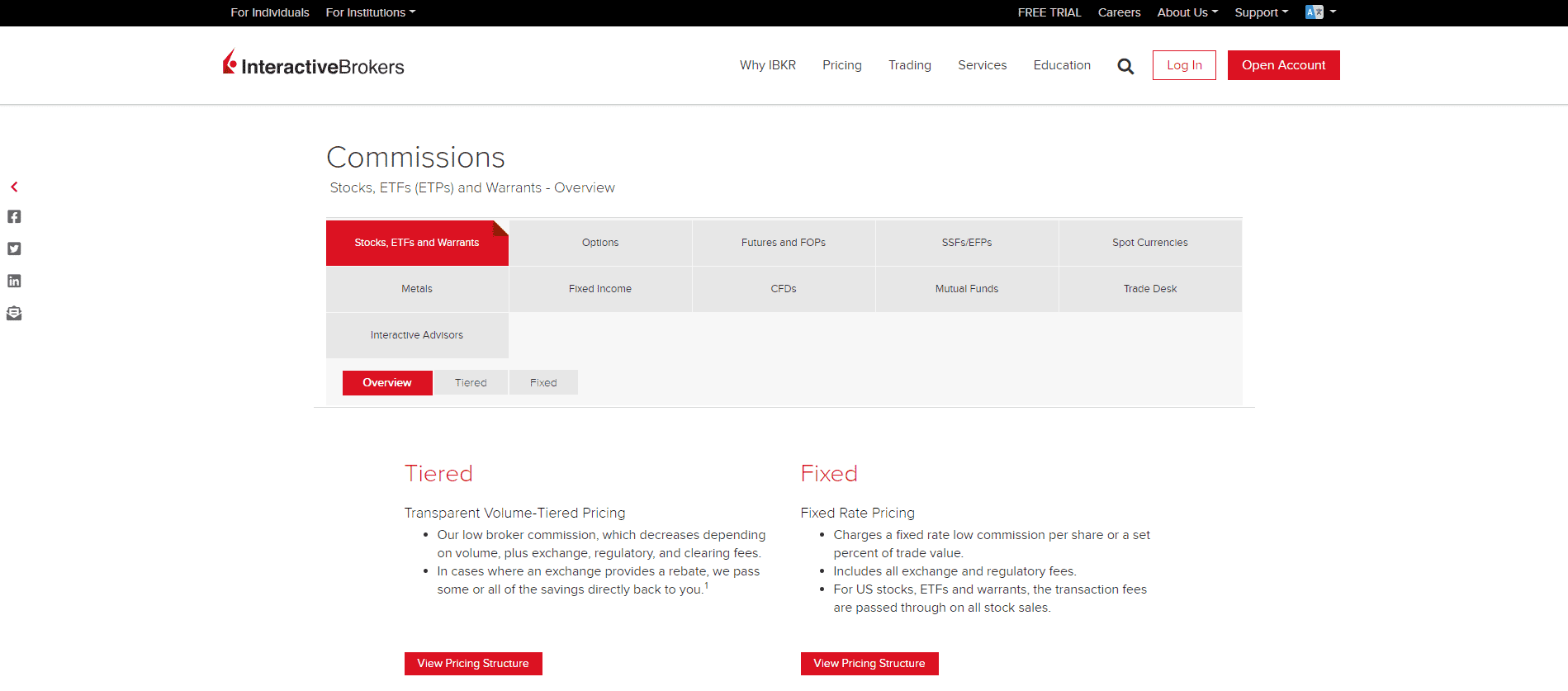Click the Fixed Rate Pricing text
Viewport: 1568px width, 691px height.
click(x=858, y=513)
